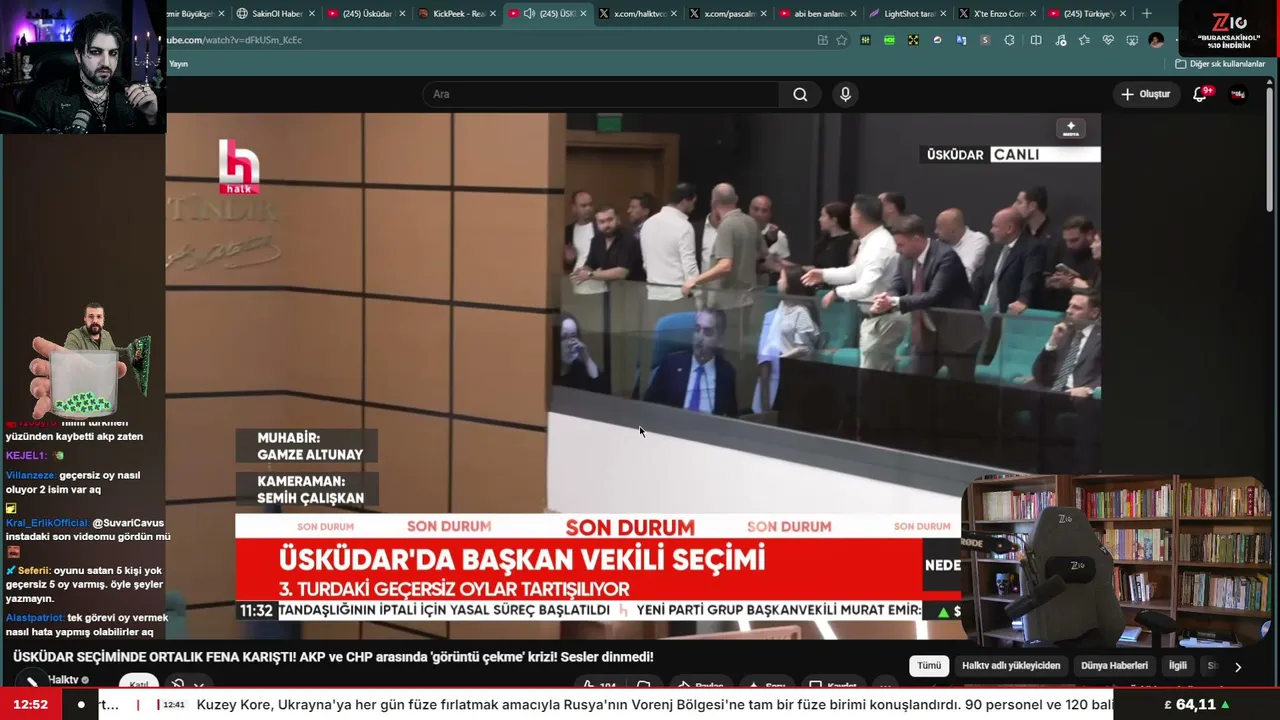Open the split screen toolbar icon
The height and width of the screenshot is (720, 1280).
pos(1036,40)
